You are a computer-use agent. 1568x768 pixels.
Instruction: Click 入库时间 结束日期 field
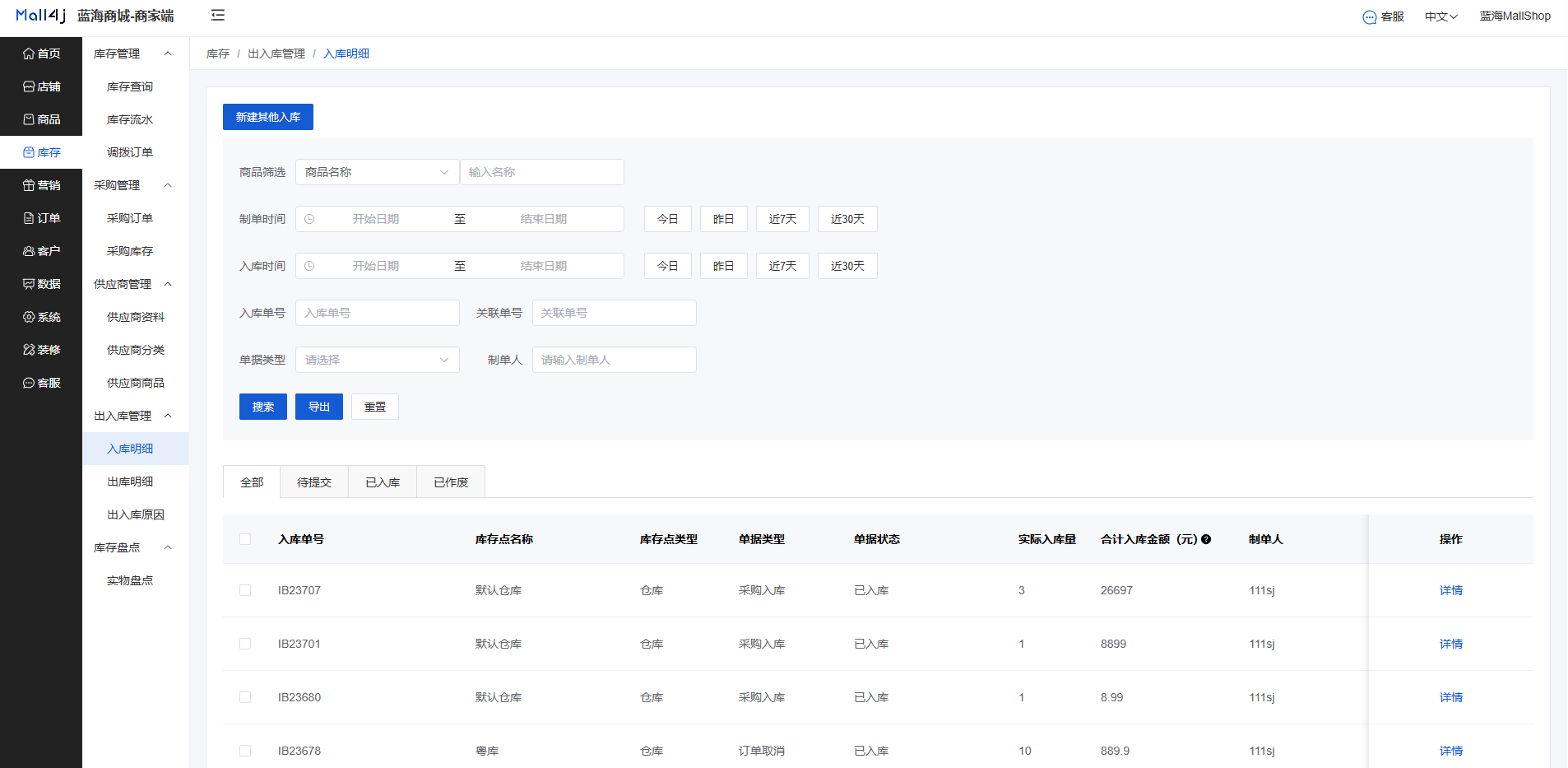[544, 266]
